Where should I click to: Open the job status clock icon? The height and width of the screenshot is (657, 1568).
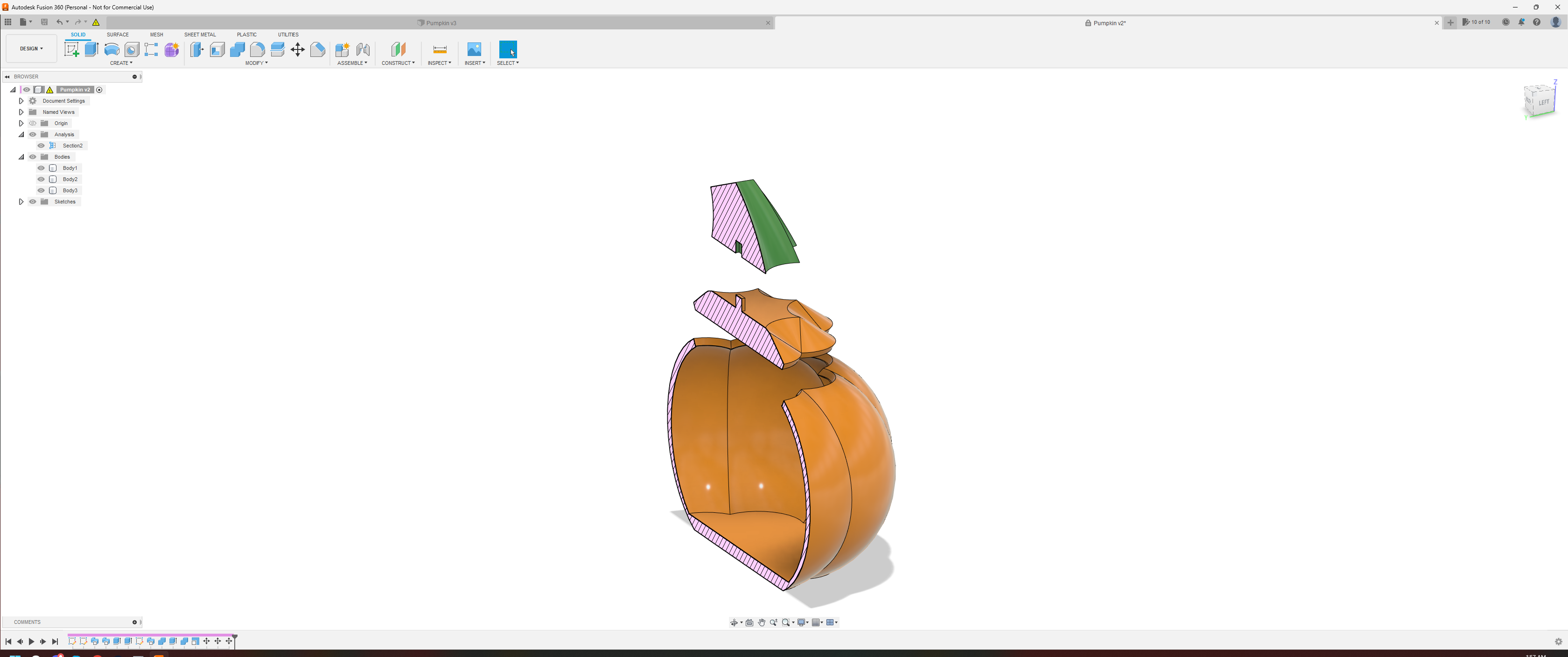click(x=1506, y=22)
